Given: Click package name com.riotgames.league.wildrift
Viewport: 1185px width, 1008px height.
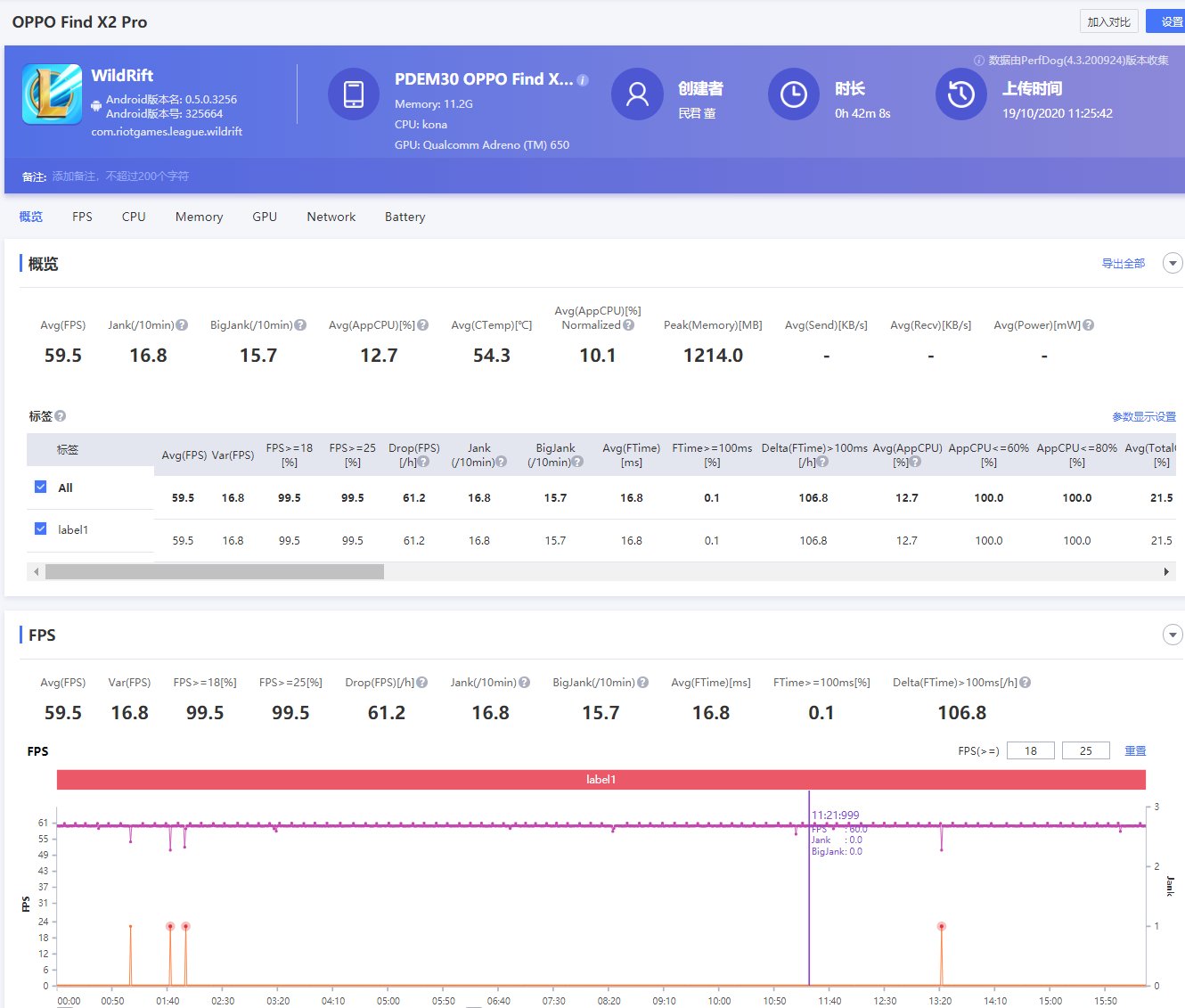Looking at the screenshot, I should pos(167,131).
